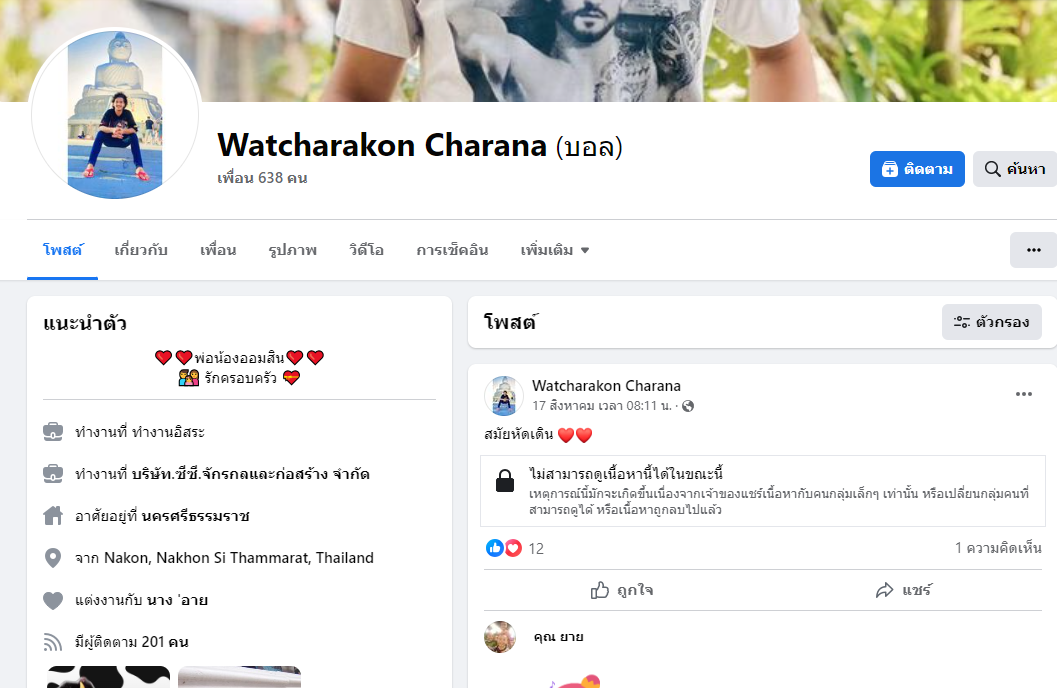Go to the รูปภาพ (Photos) tab
The width and height of the screenshot is (1057, 688).
tap(293, 251)
